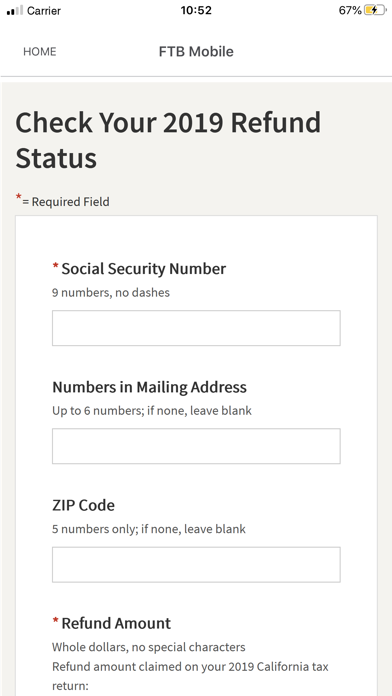Tap the '9 numbers, no dashes' hint
This screenshot has height=696, width=392.
pyautogui.click(x=111, y=293)
